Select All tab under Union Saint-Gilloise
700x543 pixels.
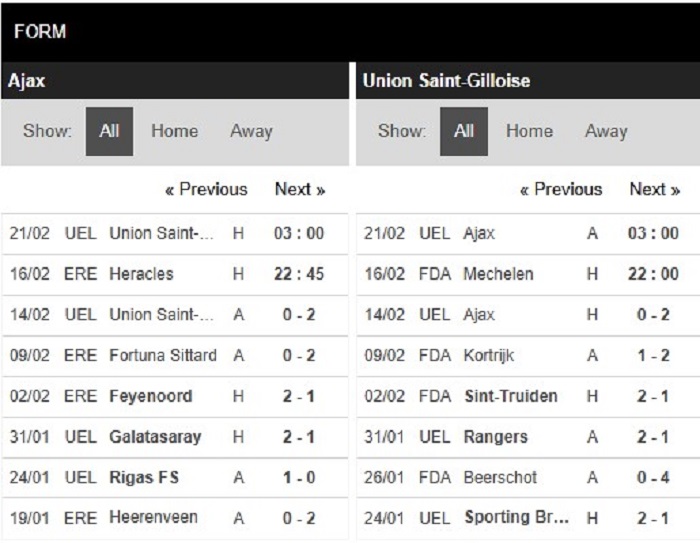(x=464, y=131)
